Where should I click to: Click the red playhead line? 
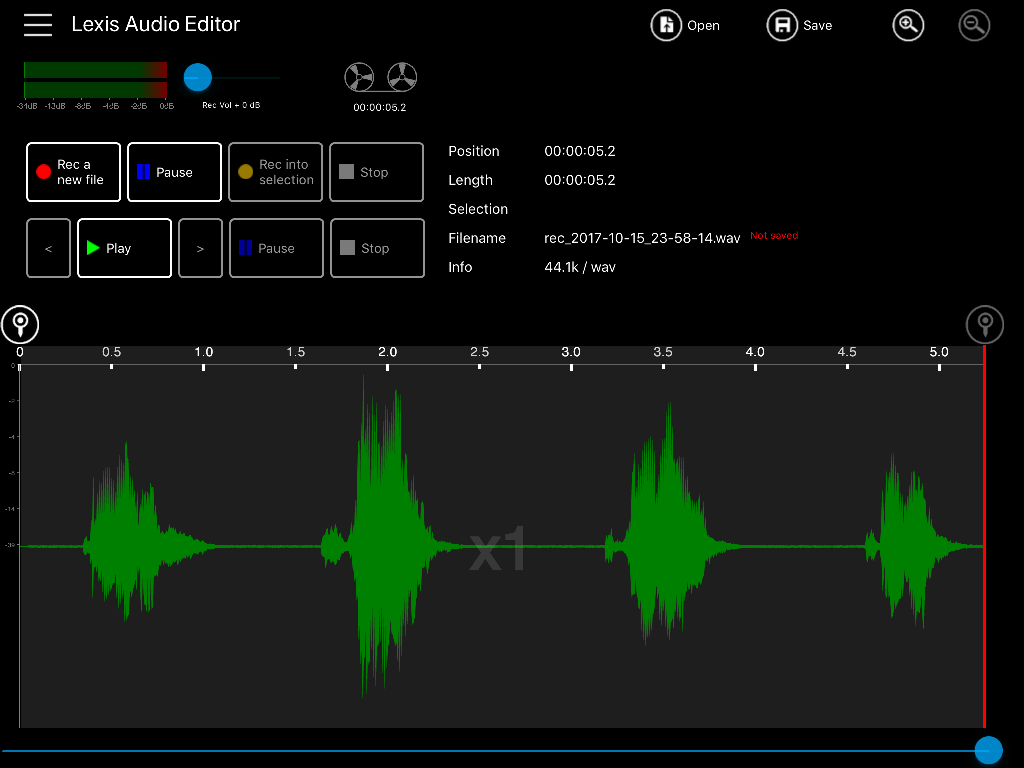984,537
